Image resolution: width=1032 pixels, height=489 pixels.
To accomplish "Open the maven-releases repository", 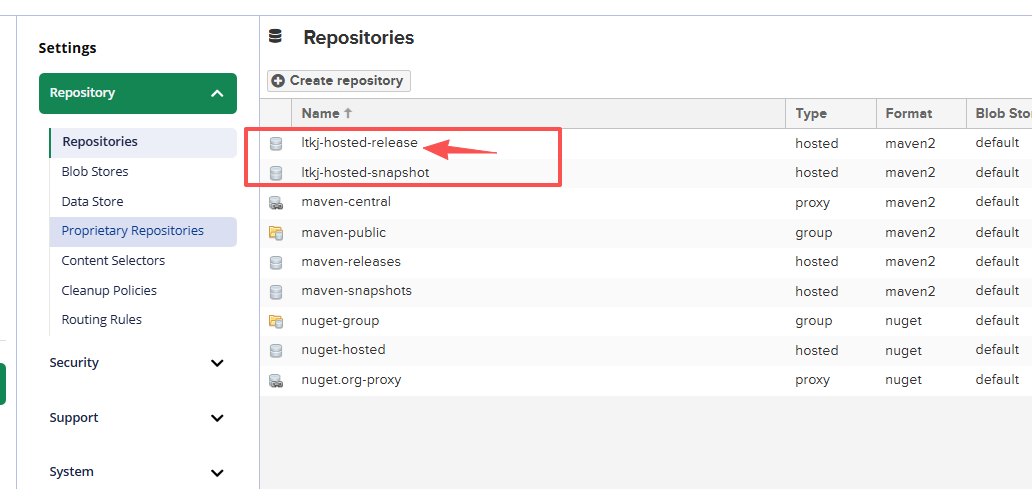I will tap(351, 261).
